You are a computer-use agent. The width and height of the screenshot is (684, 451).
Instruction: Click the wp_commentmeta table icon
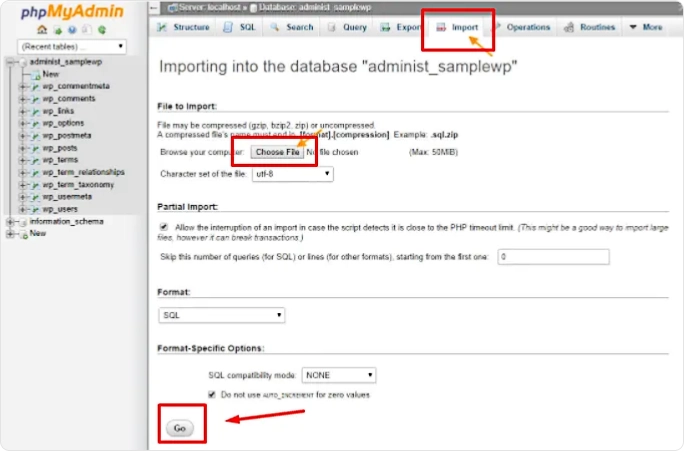pyautogui.click(x=35, y=87)
